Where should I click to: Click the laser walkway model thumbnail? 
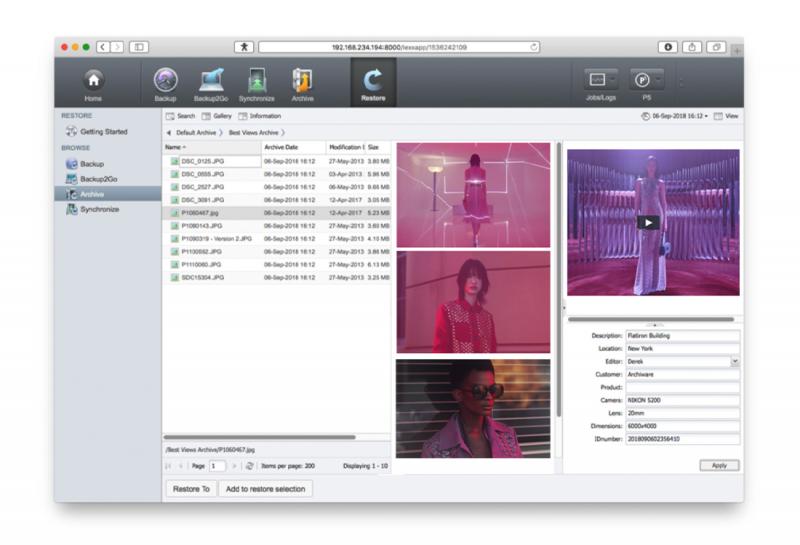(473, 195)
